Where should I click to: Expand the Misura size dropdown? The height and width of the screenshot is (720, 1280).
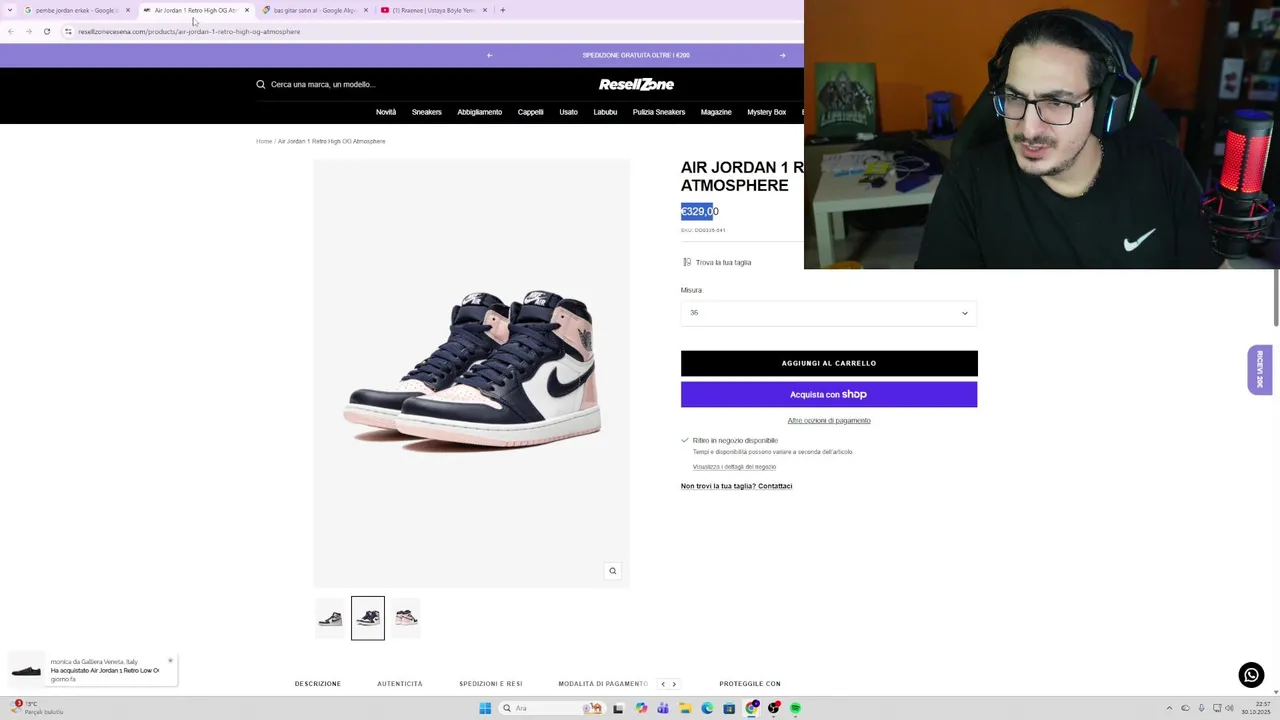pos(829,313)
